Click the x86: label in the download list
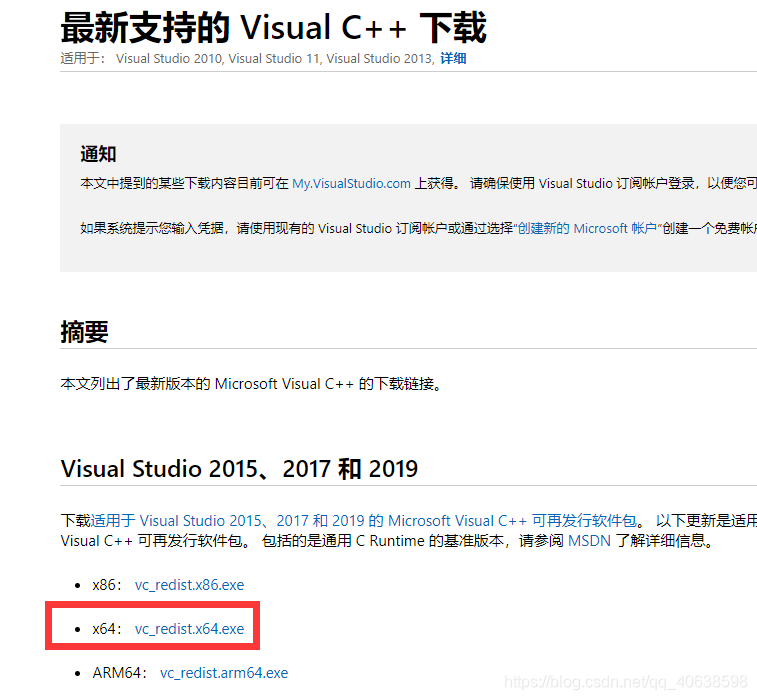The height and width of the screenshot is (700, 757). 107,585
